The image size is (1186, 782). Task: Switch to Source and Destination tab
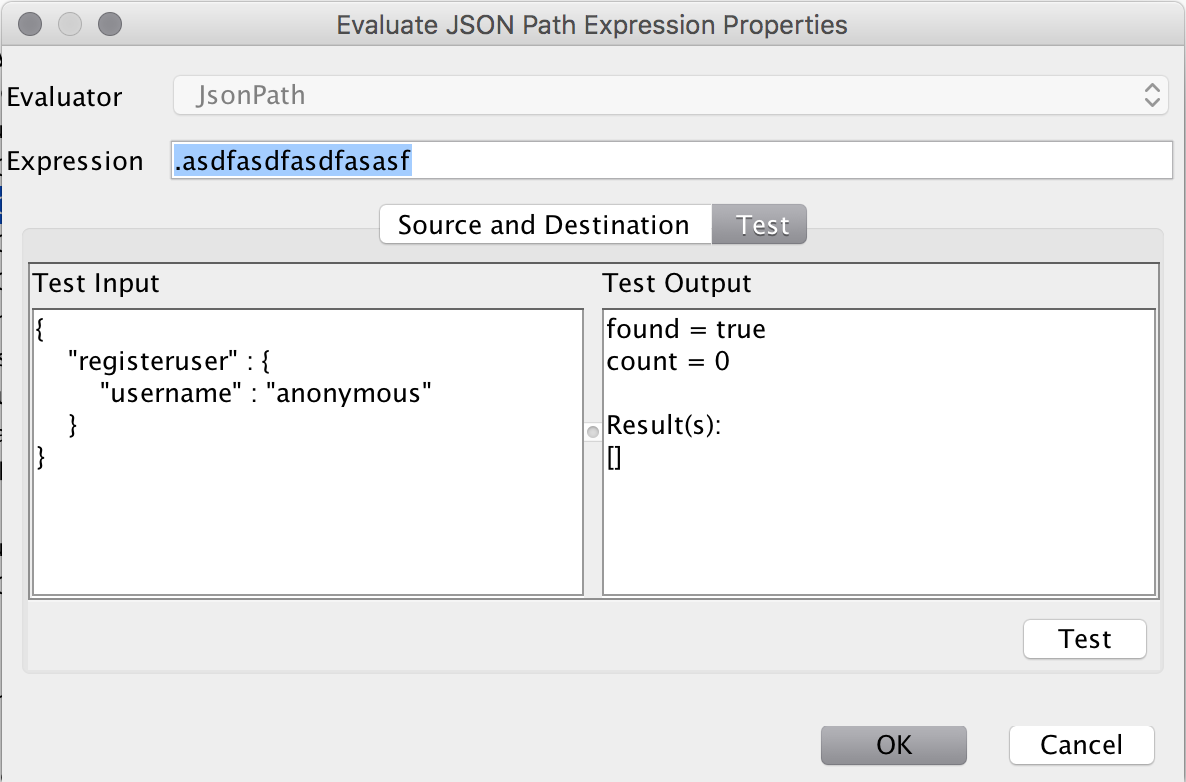click(544, 225)
